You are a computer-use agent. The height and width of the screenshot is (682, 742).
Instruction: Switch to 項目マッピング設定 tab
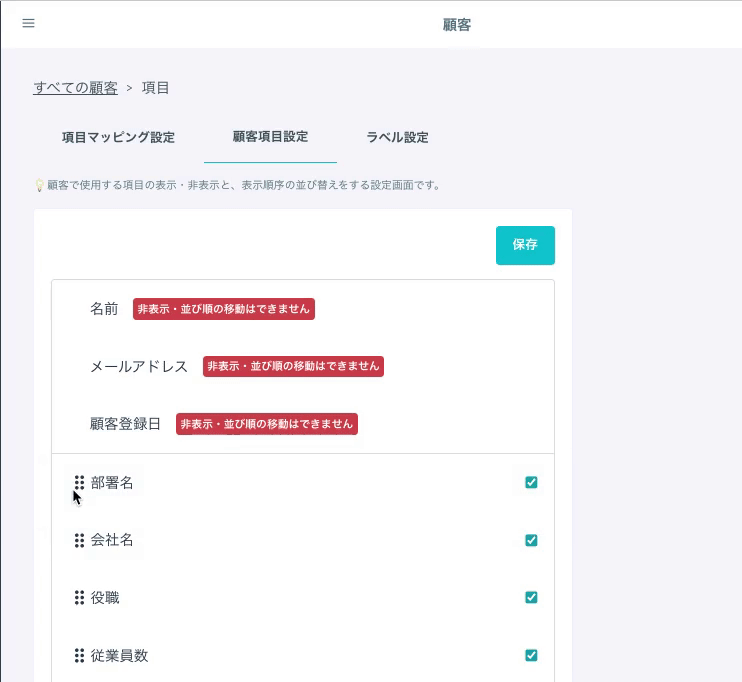pos(118,137)
